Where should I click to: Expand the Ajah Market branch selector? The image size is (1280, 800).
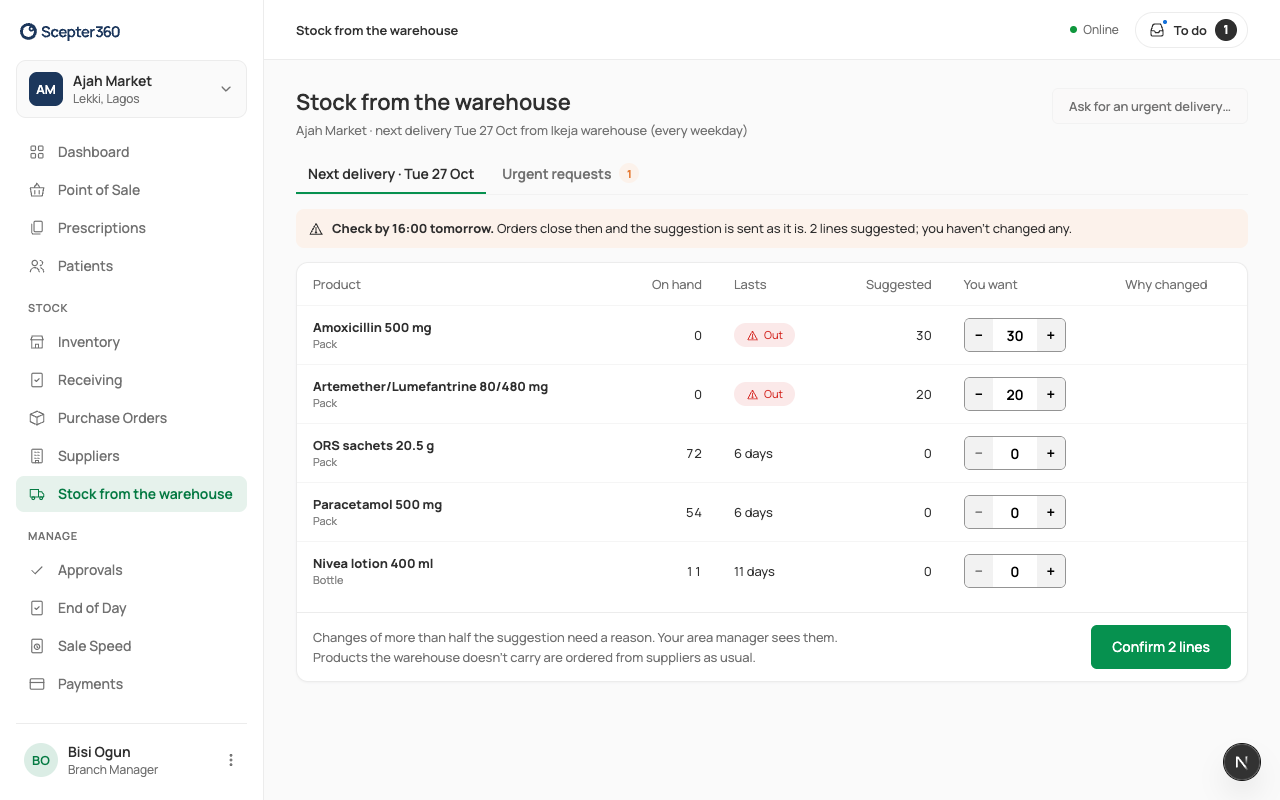[131, 89]
